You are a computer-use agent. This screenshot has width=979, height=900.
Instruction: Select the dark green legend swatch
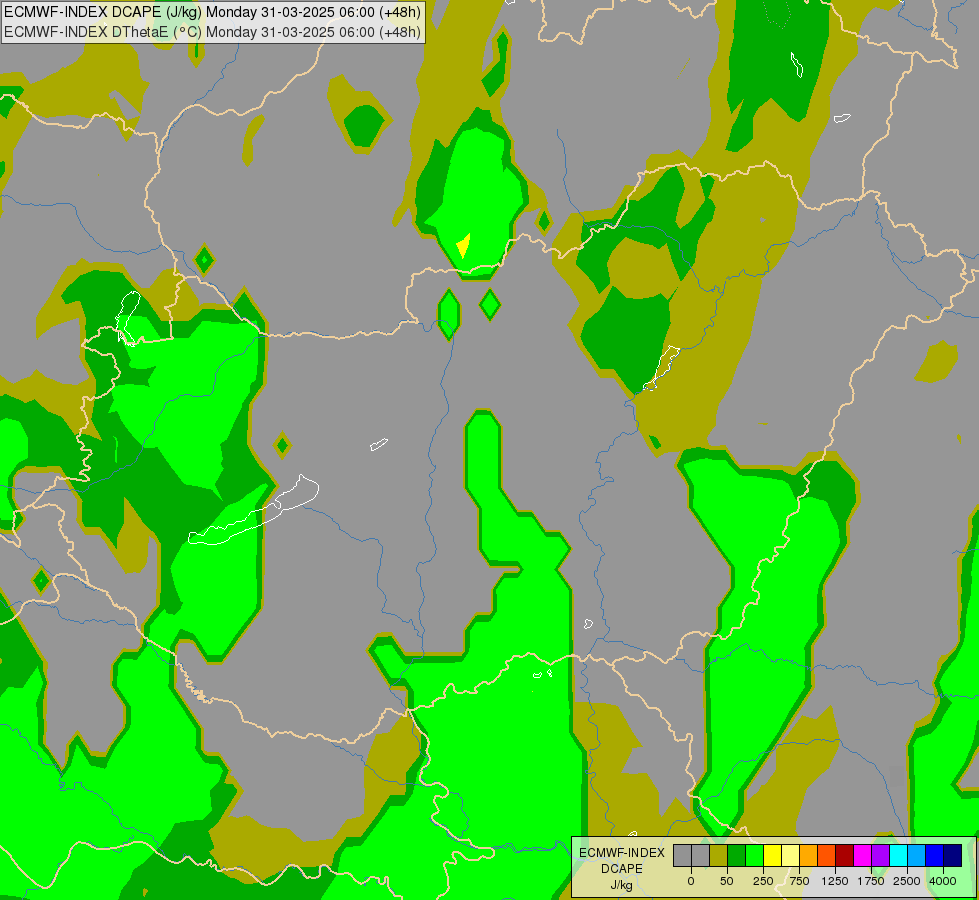(736, 855)
